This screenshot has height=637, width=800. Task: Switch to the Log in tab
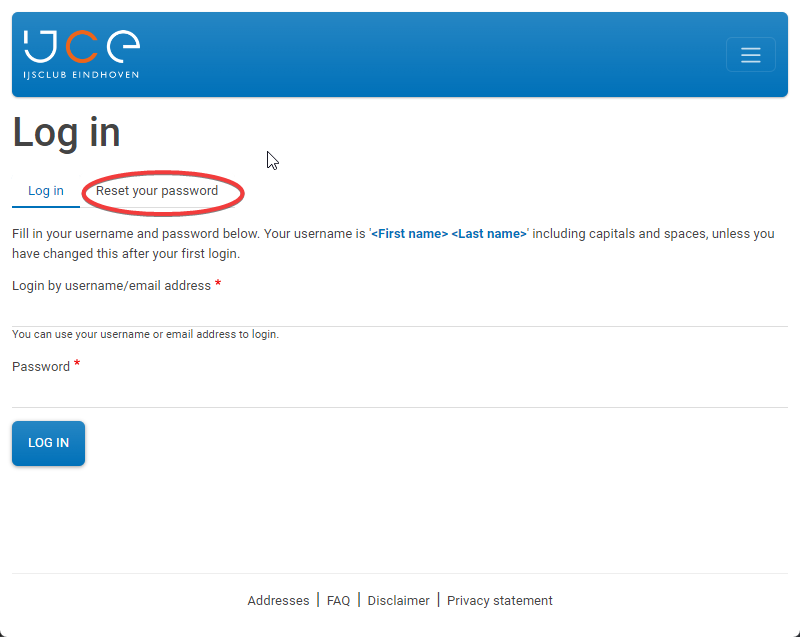46,191
